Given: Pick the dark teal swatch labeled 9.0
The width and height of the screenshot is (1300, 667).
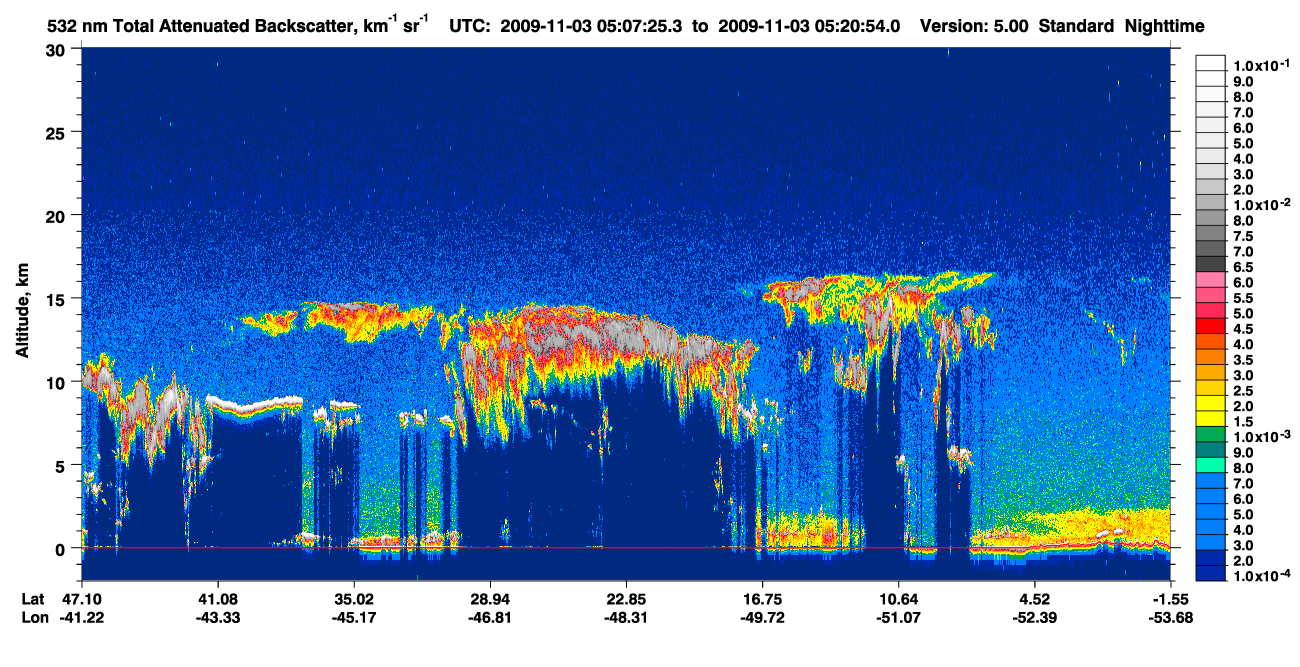Looking at the screenshot, I should 1211,449.
